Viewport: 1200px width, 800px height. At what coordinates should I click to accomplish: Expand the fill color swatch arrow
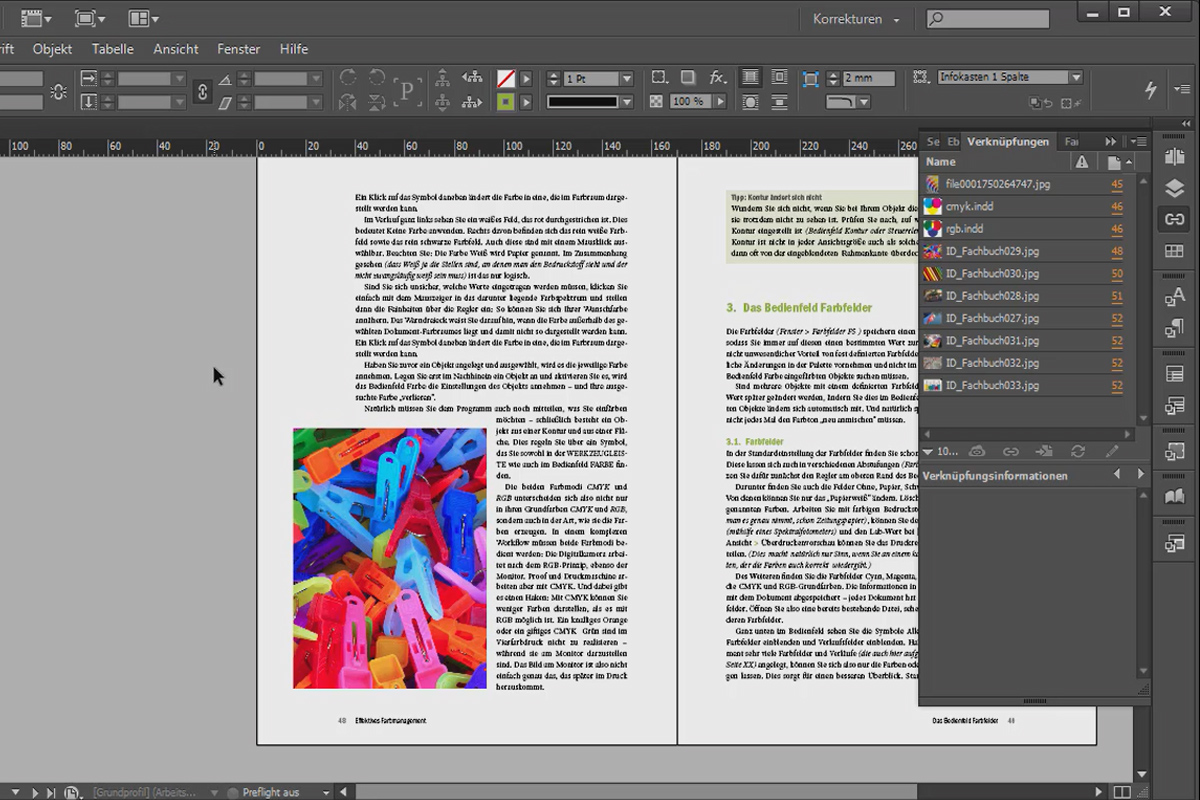tap(526, 78)
